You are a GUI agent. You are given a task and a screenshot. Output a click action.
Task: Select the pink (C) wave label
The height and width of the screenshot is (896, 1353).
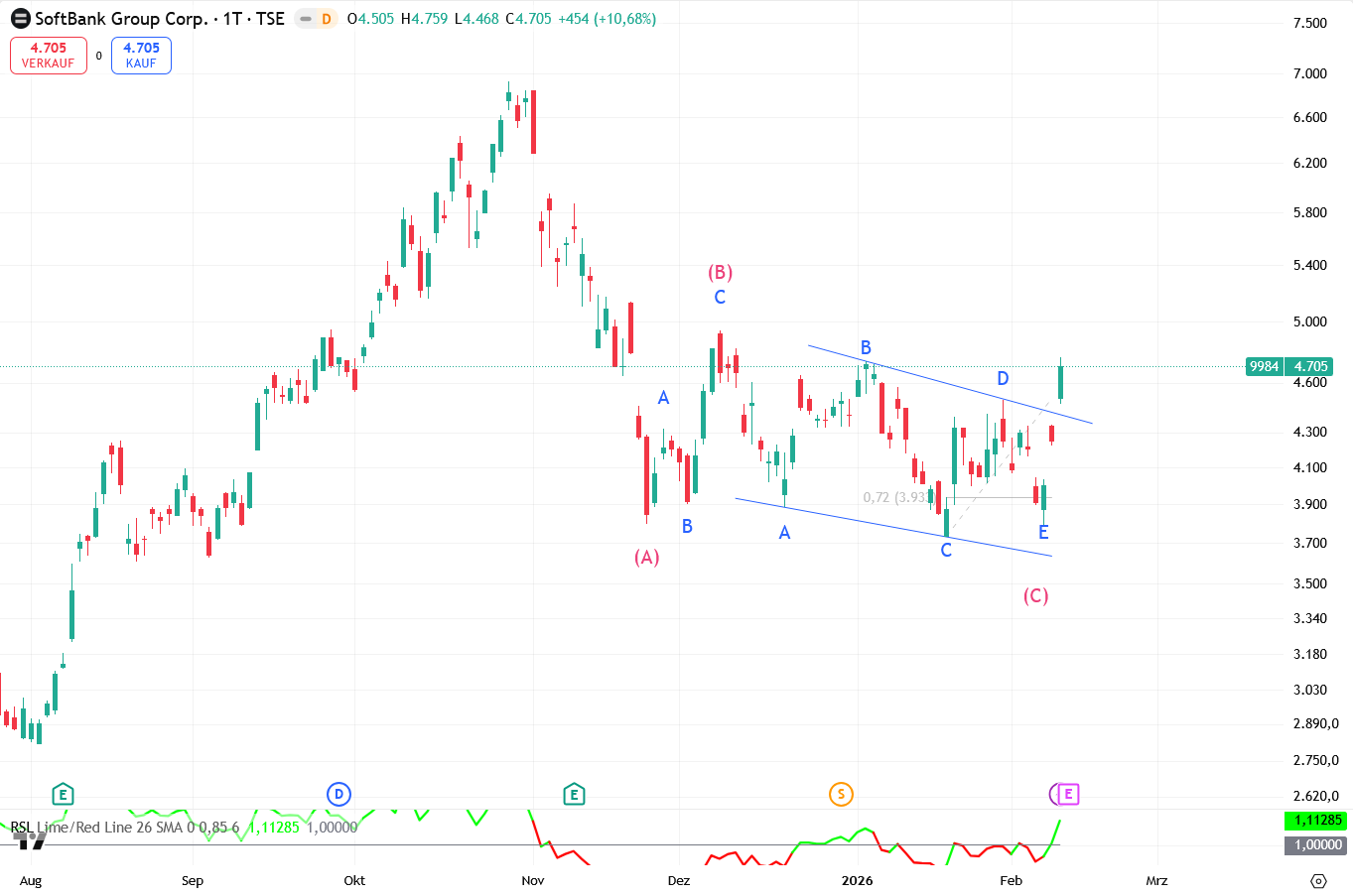pos(1035,595)
